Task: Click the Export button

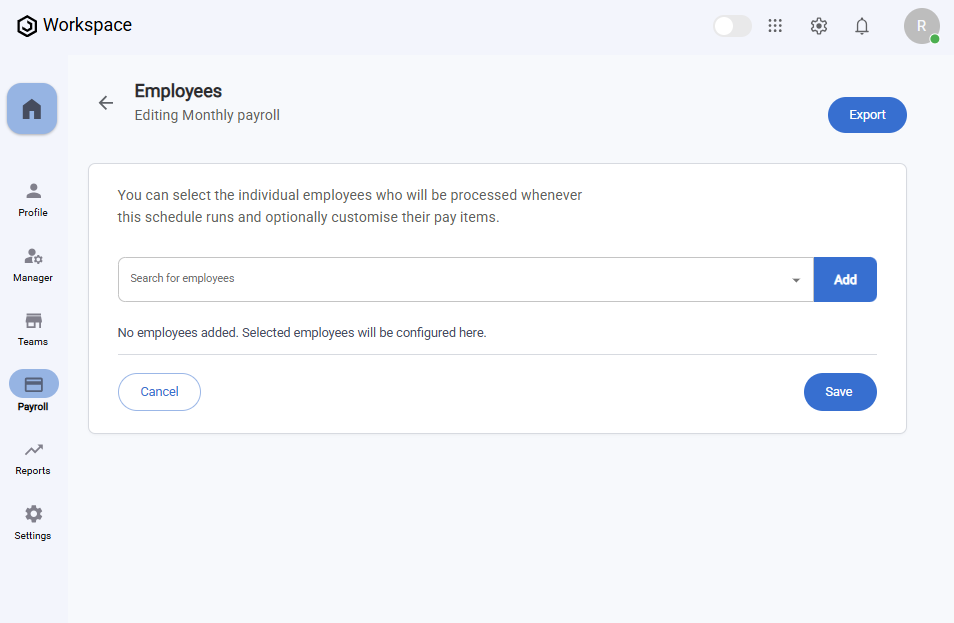Action: click(x=867, y=115)
